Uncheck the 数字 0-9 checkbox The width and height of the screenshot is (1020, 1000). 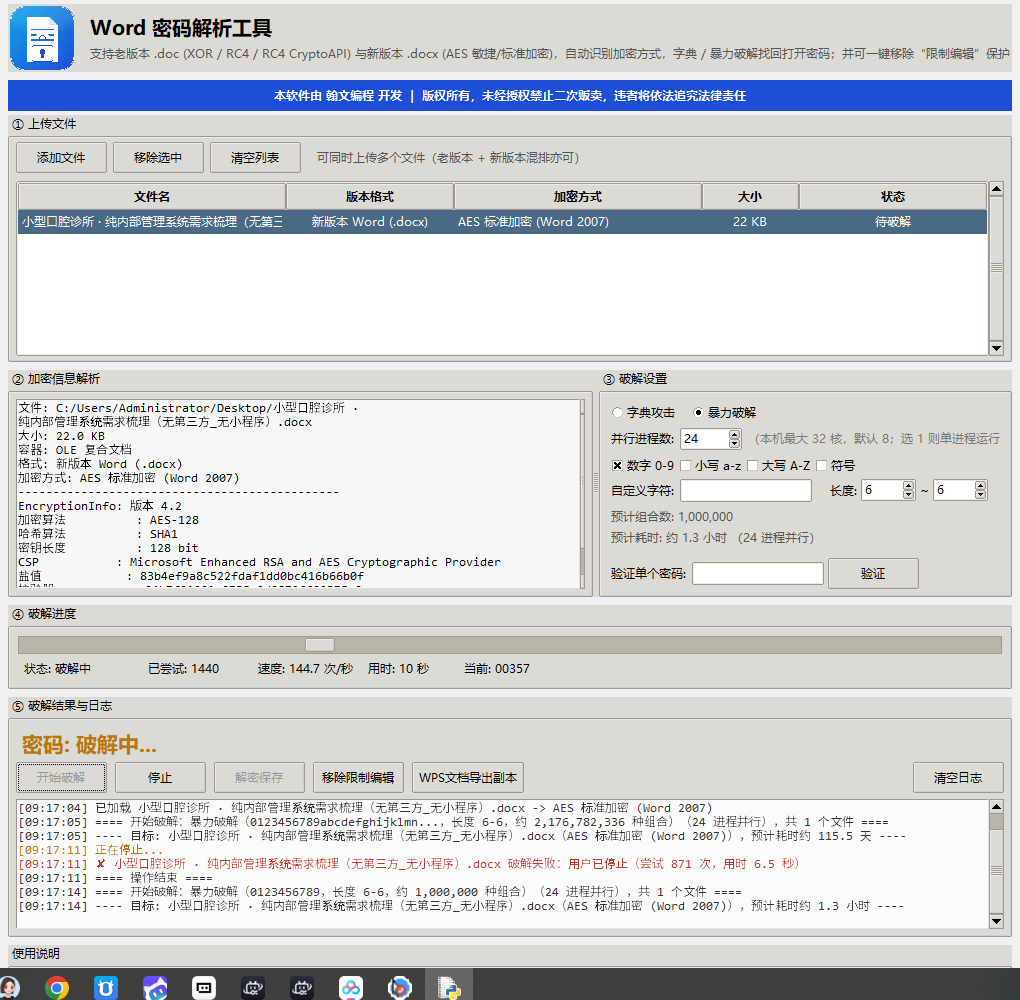tap(617, 465)
